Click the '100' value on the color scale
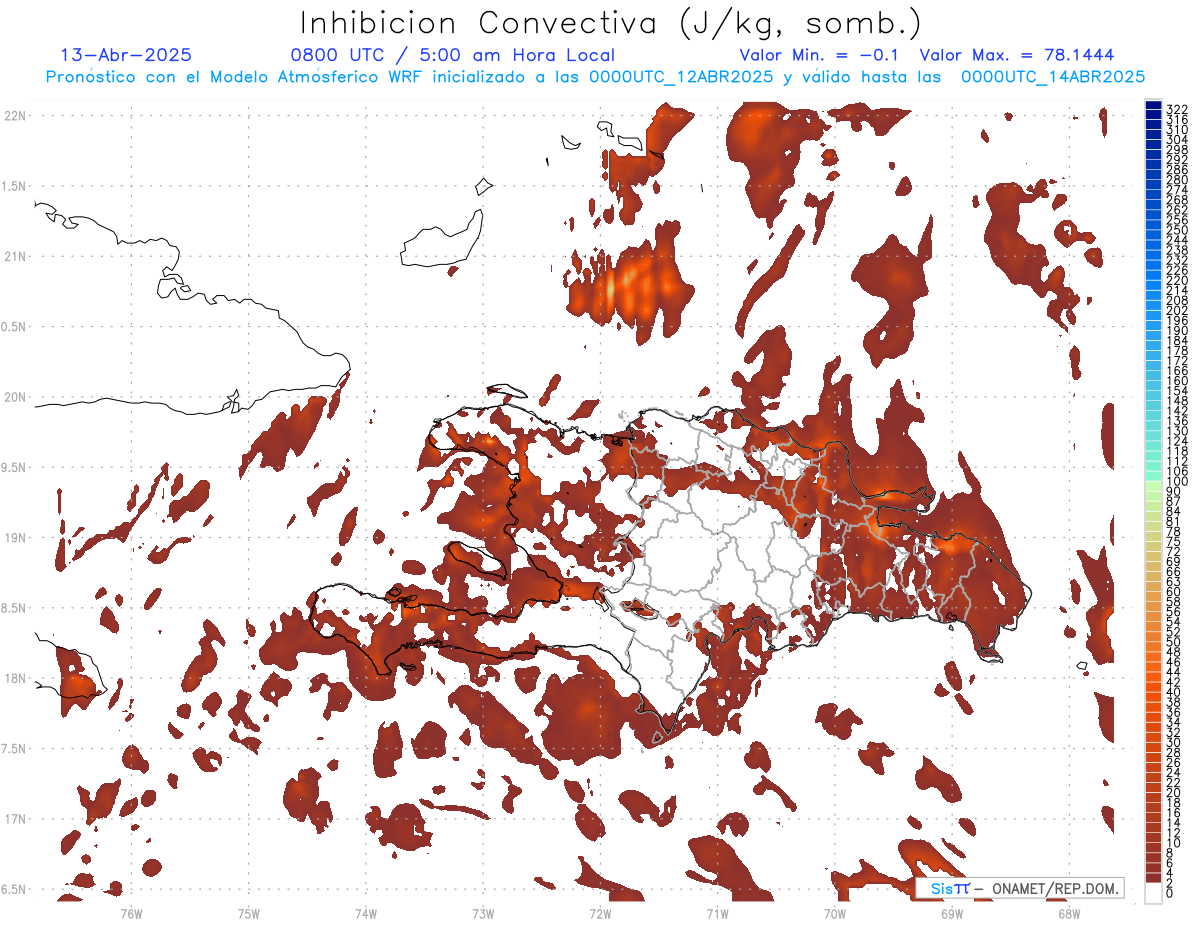The image size is (1200, 927). (x=1176, y=483)
